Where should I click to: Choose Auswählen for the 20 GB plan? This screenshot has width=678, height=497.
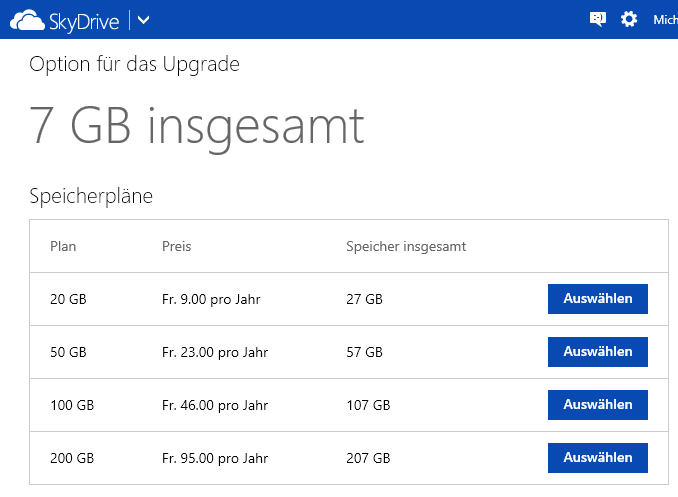click(x=598, y=299)
